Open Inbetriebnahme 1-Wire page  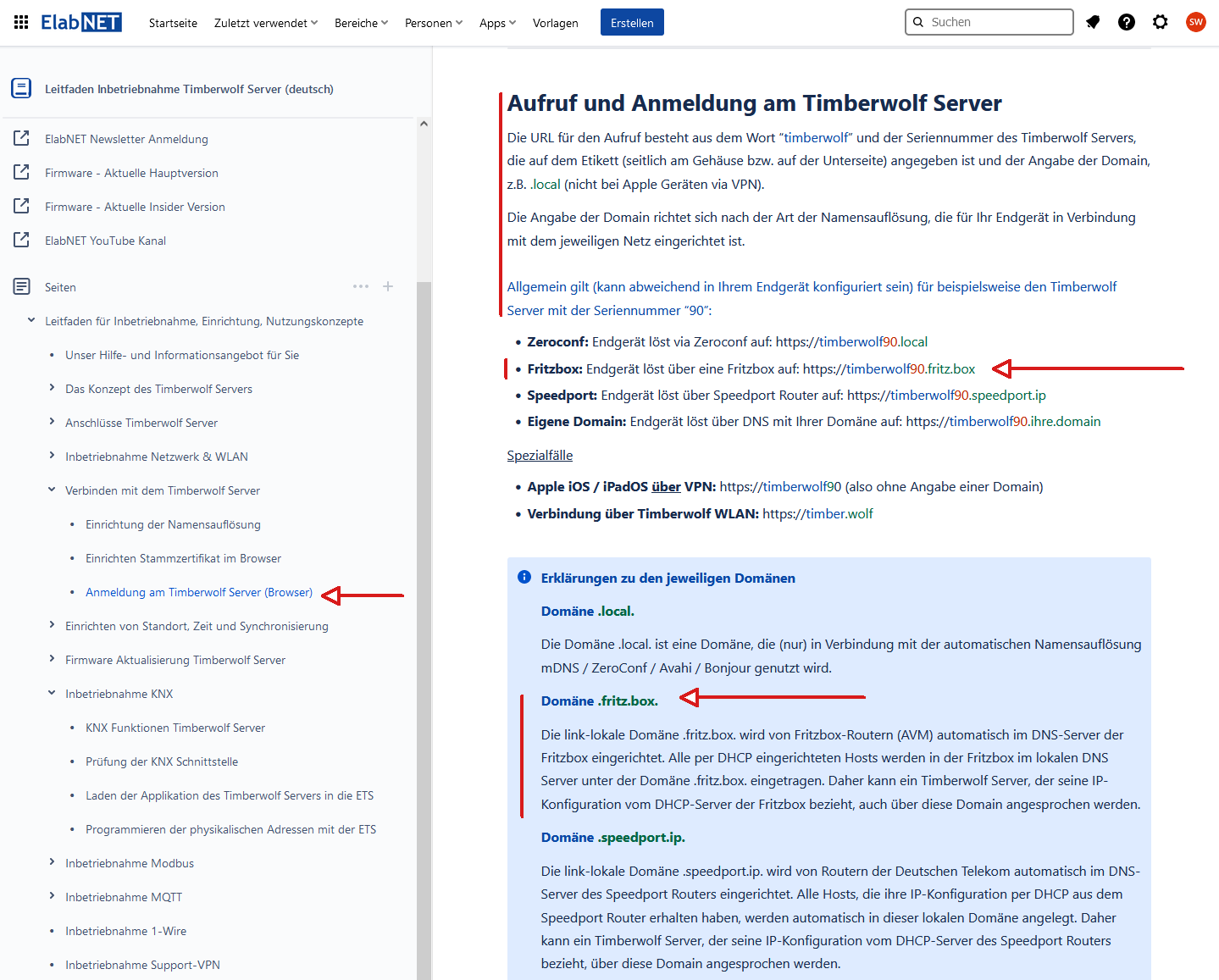[x=125, y=931]
